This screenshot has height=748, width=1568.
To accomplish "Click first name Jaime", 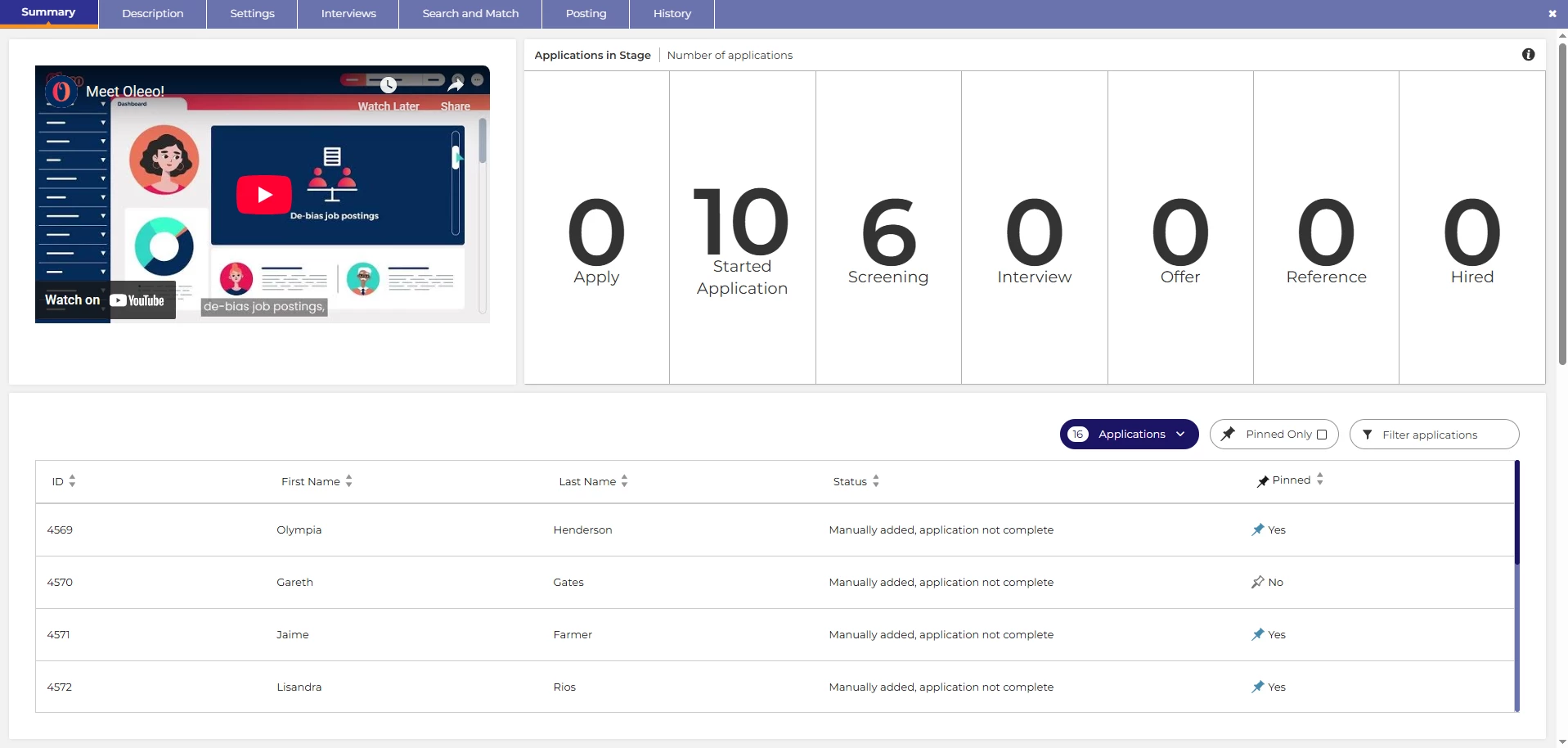I will click(x=293, y=635).
